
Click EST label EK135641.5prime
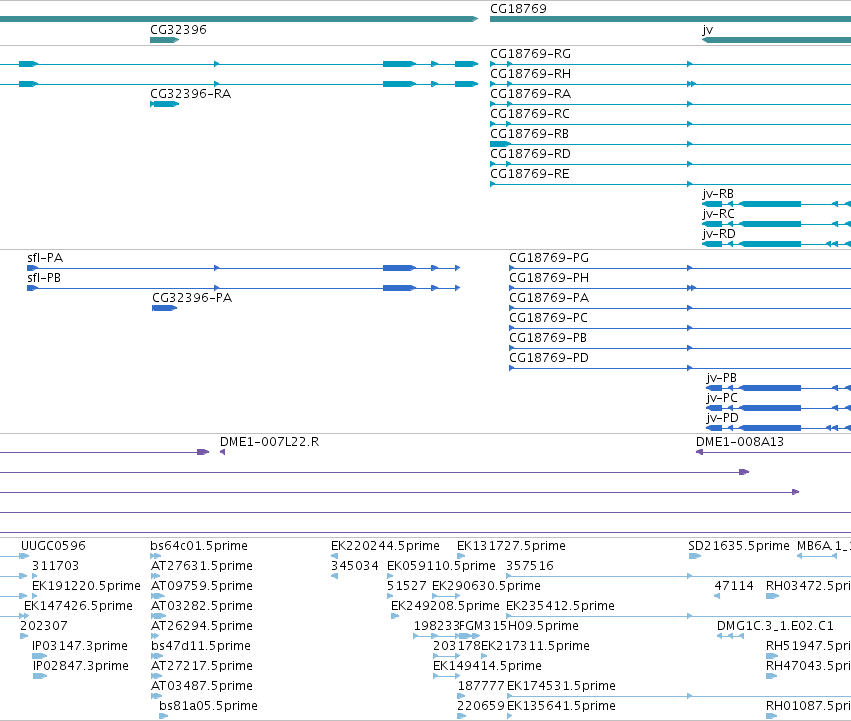coord(561,706)
